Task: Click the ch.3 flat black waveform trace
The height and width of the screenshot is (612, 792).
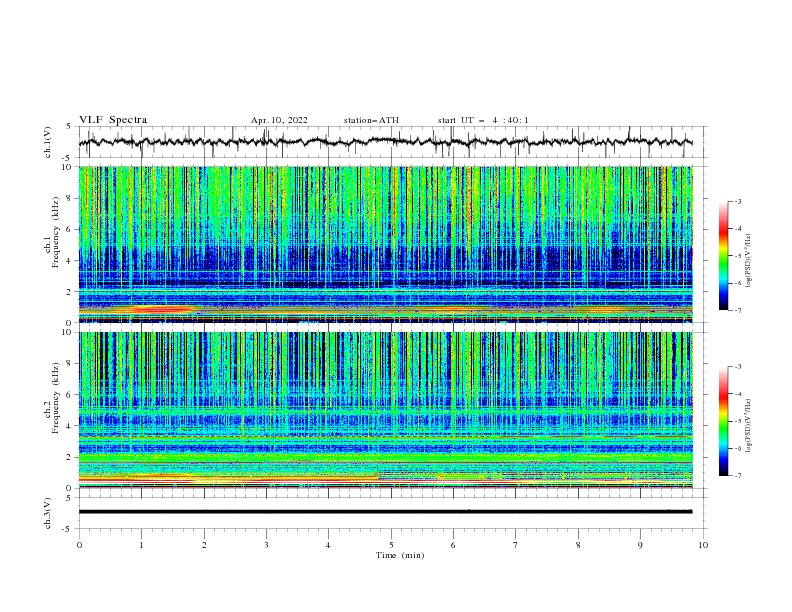Action: pyautogui.click(x=385, y=512)
